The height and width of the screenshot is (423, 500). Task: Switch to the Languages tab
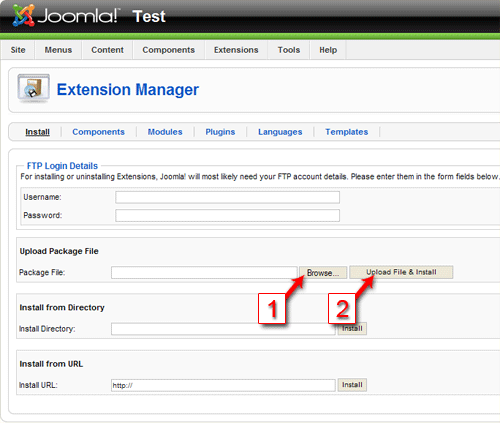click(280, 132)
